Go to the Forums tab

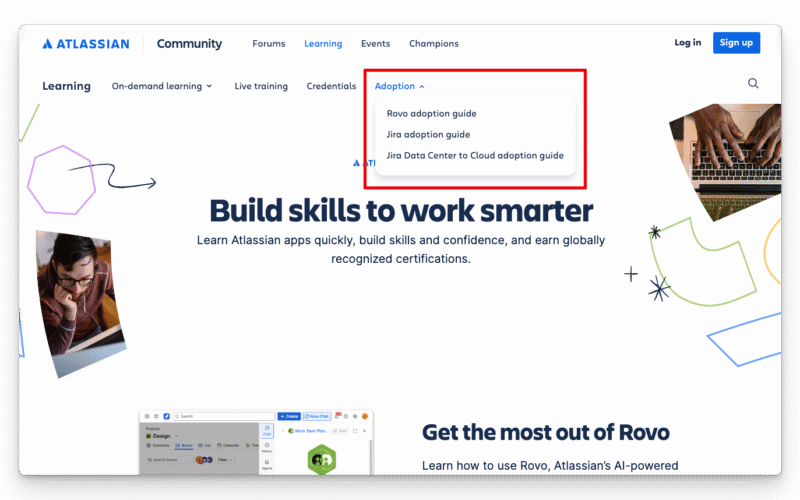tap(268, 44)
